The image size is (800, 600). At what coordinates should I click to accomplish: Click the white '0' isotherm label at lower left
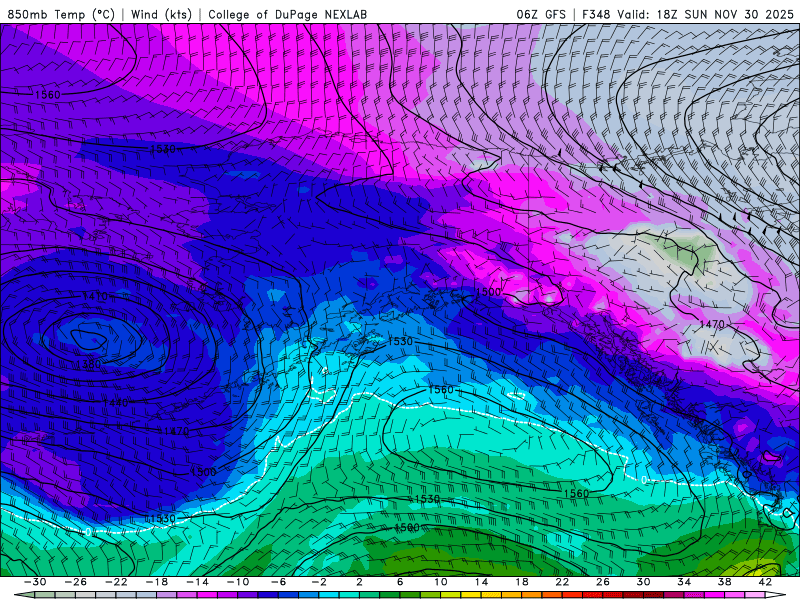click(88, 532)
